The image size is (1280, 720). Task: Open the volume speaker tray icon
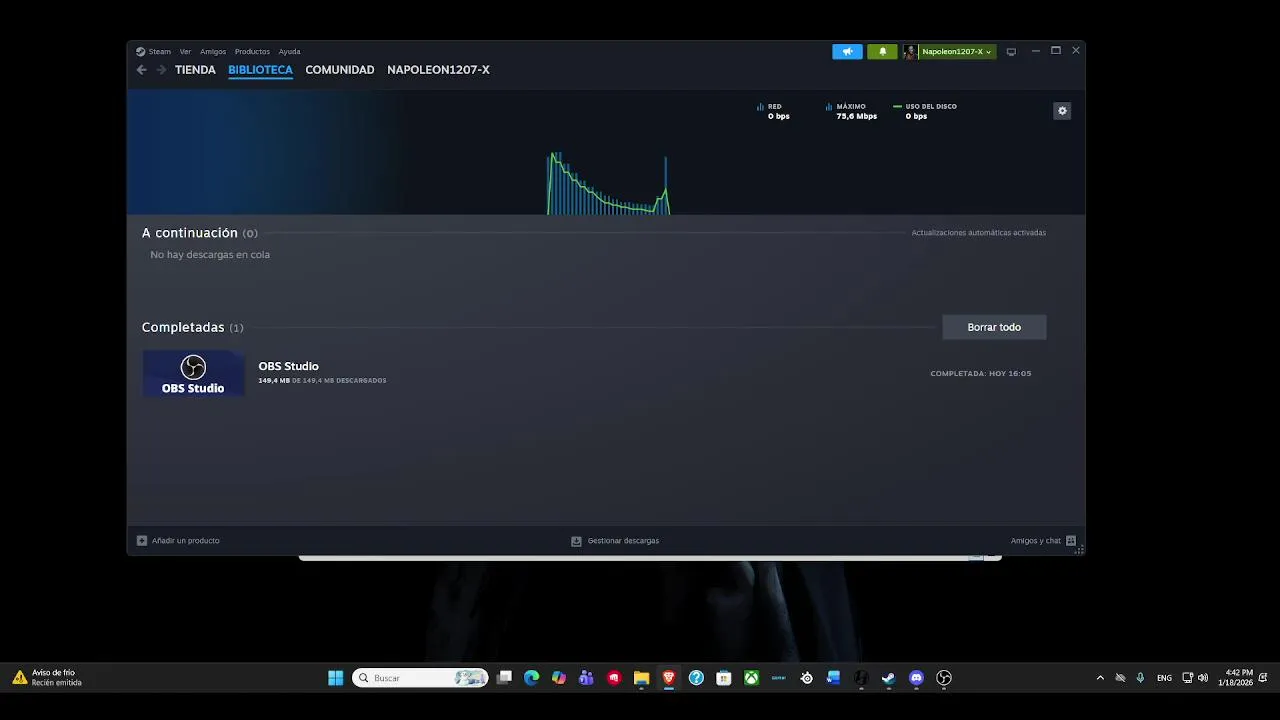pyautogui.click(x=1203, y=678)
